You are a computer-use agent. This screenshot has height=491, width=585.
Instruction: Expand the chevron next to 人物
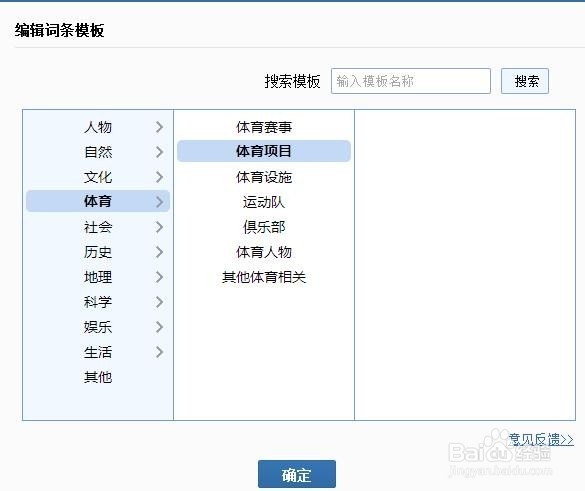tap(159, 127)
